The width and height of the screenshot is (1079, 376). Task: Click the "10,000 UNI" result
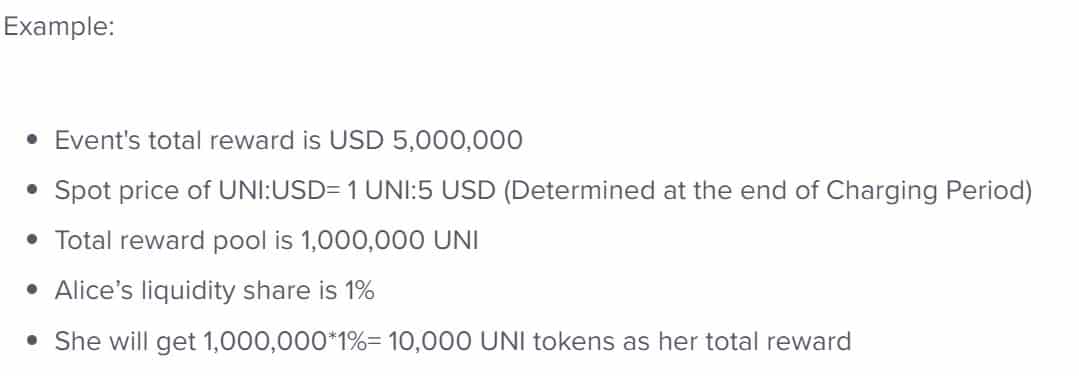(x=449, y=341)
